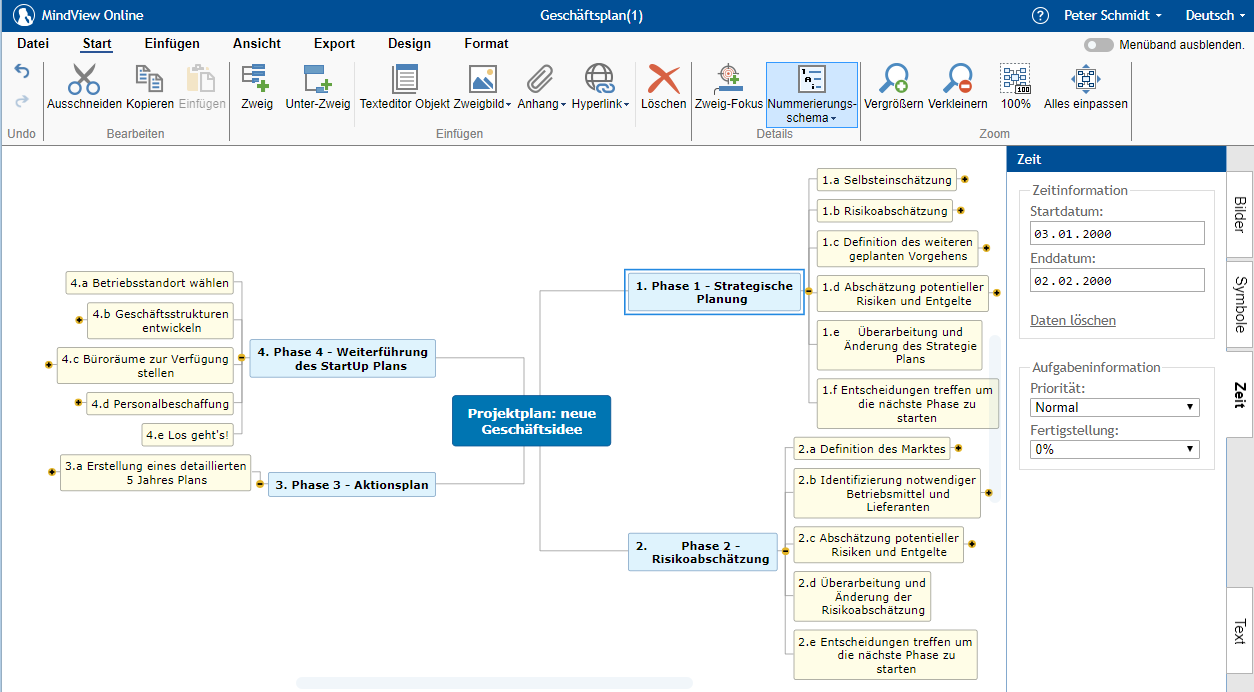This screenshot has height=692, width=1254.
Task: Click expand dot beside 4.d Personalbeschaffung
Action: [x=79, y=403]
